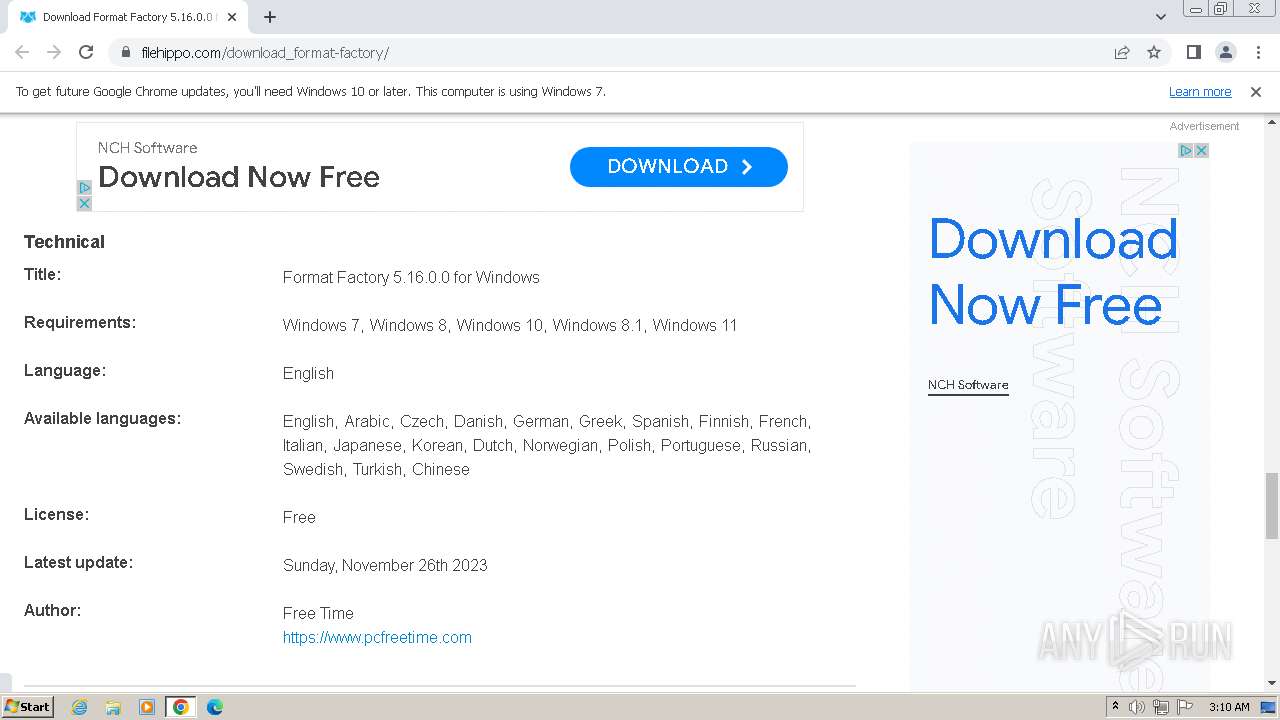Viewport: 1280px width, 720px height.
Task: Open top banner ad info triangle icon
Action: (x=84, y=187)
